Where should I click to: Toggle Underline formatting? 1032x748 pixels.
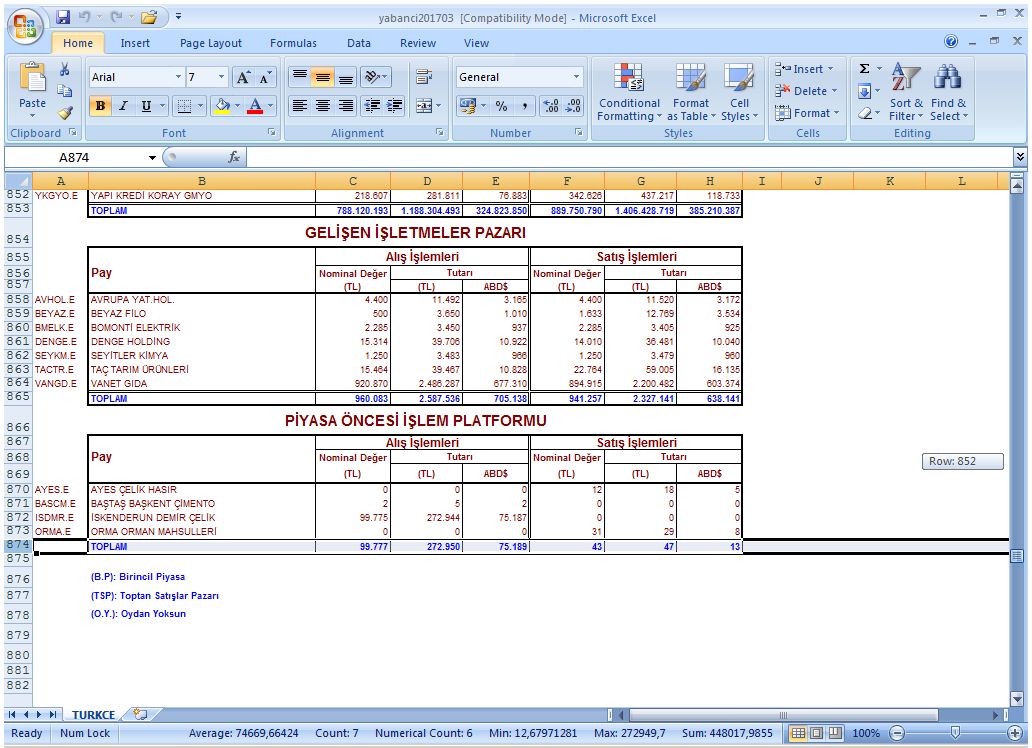(x=146, y=105)
